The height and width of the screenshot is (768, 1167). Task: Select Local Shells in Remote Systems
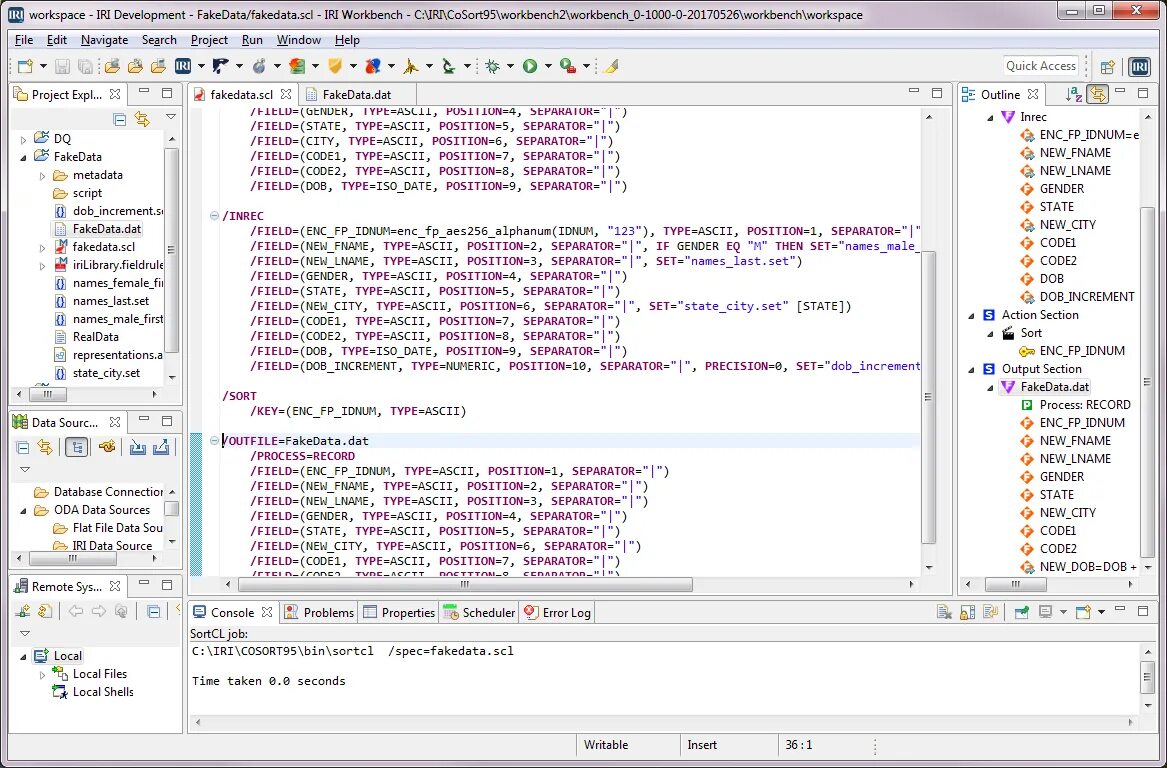click(103, 692)
